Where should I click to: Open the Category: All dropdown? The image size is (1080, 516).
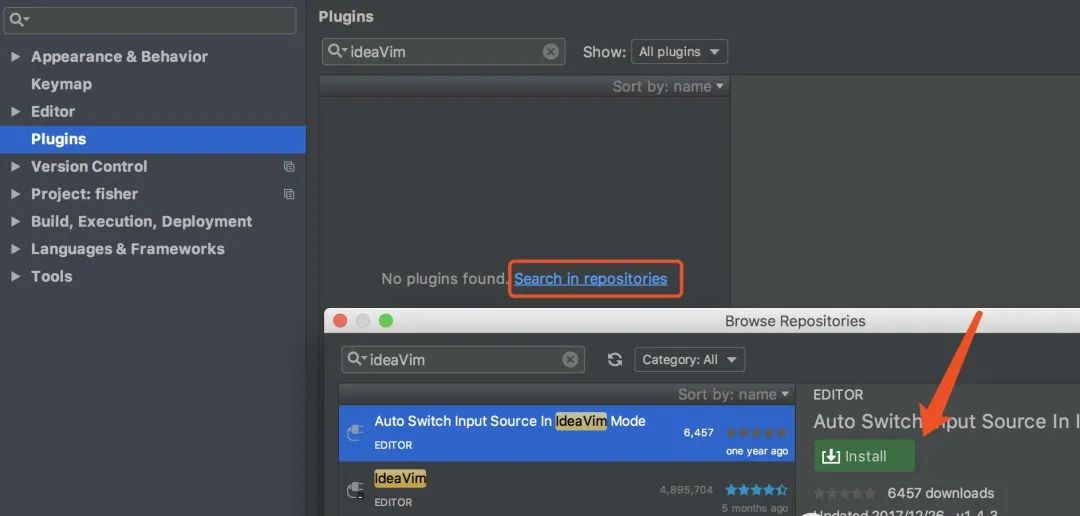point(689,360)
